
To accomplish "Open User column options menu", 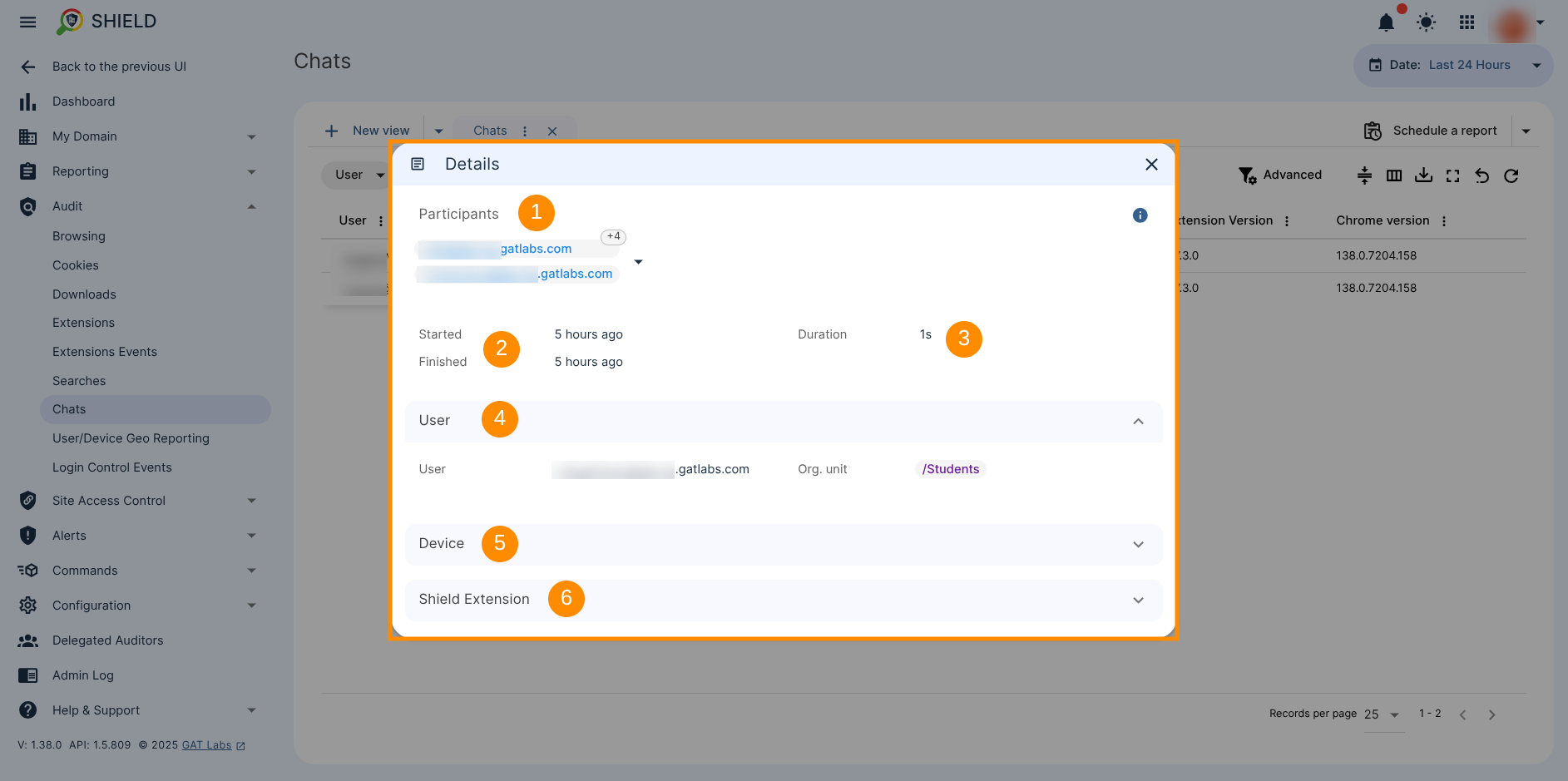I will coord(381,221).
